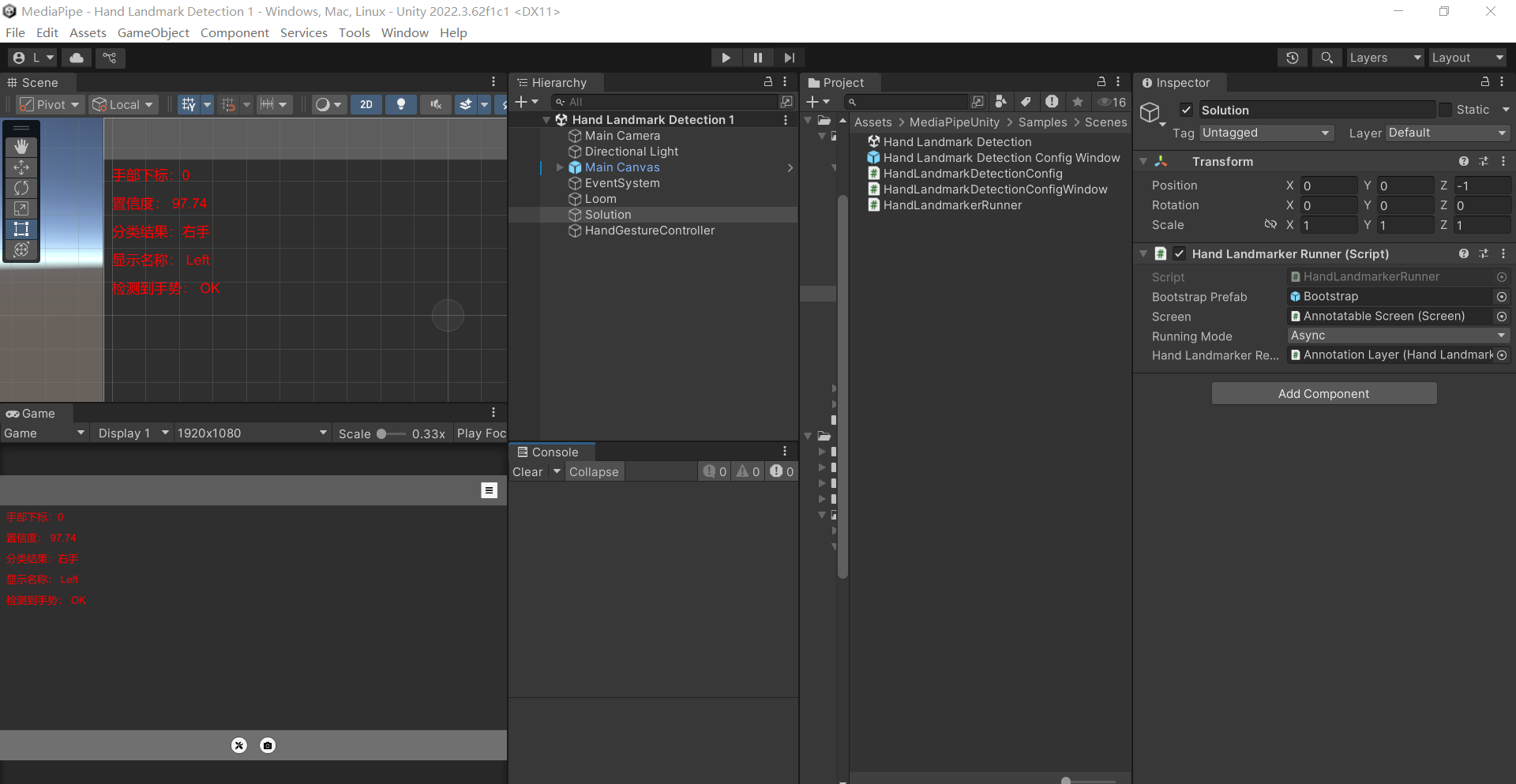Collapse Hand Landmark Detection 1 scene

click(546, 120)
